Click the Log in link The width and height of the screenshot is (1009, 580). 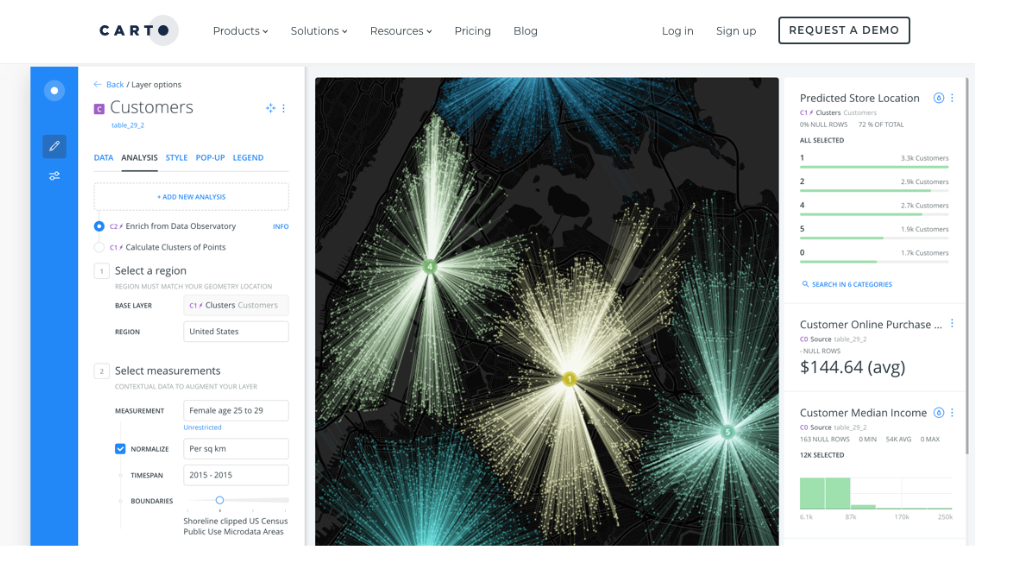(678, 31)
